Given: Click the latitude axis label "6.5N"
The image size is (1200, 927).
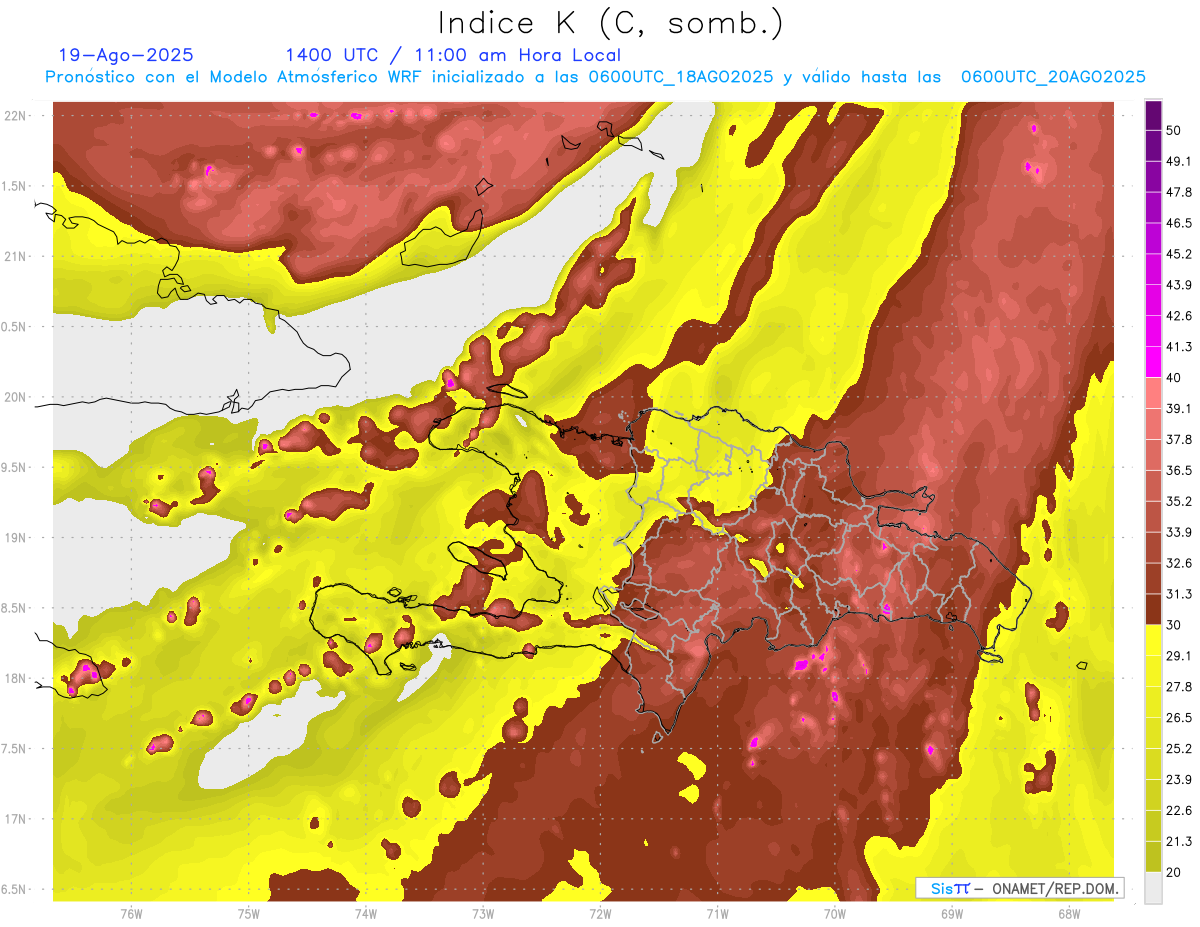Looking at the screenshot, I should pos(15,889).
